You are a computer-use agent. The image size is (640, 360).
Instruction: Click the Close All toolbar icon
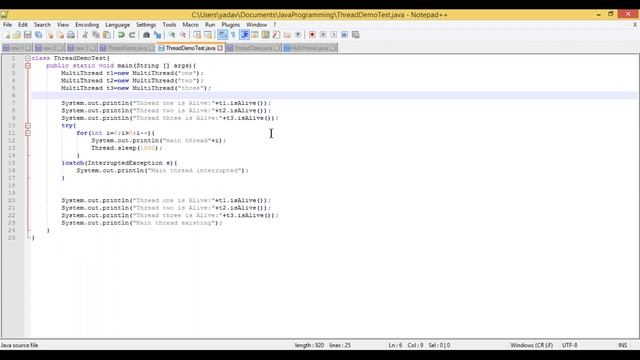(x=60, y=35)
